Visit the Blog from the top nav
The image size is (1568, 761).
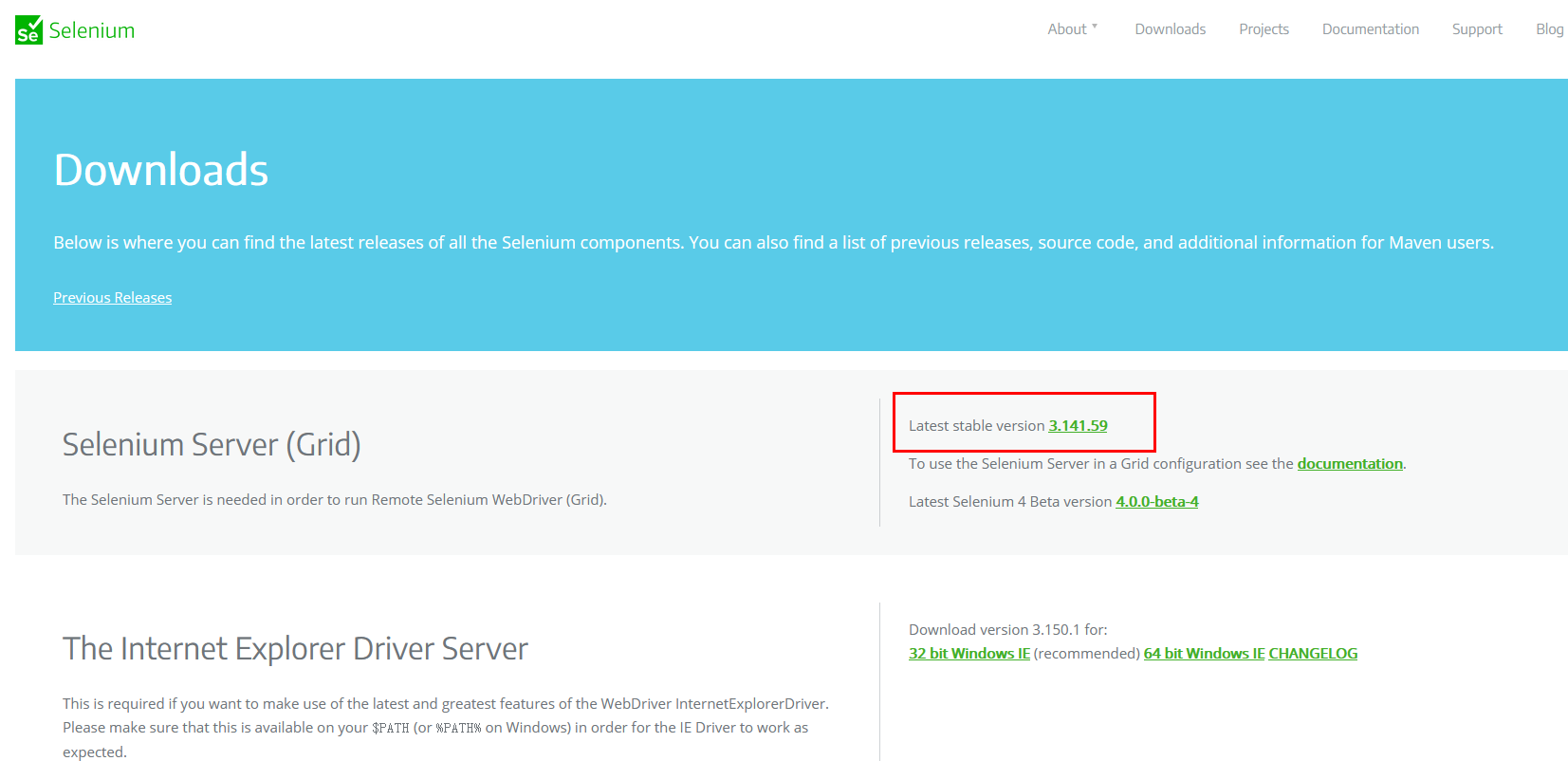click(1549, 29)
